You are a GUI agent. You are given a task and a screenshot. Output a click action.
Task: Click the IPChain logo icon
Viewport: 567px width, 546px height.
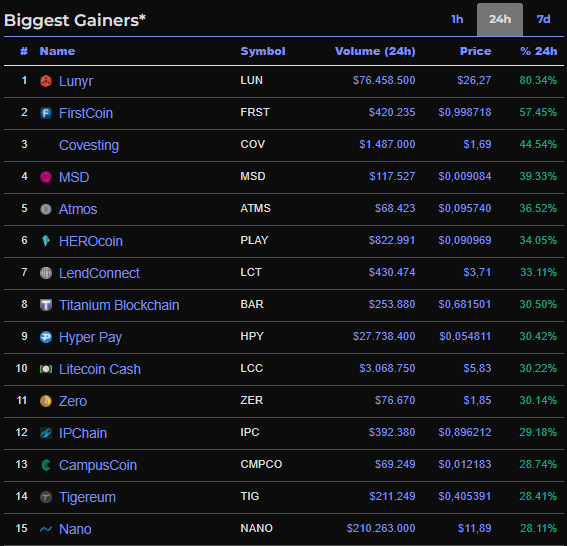click(x=46, y=433)
